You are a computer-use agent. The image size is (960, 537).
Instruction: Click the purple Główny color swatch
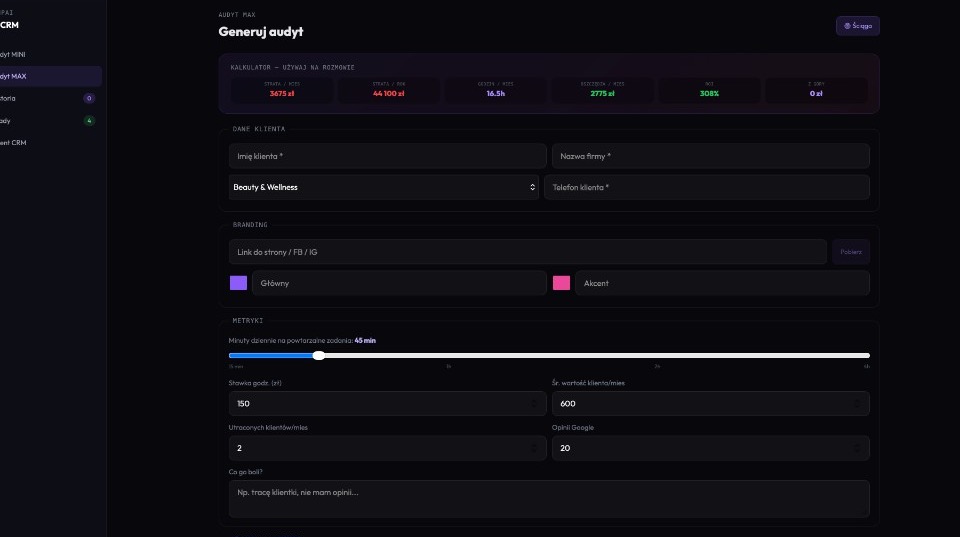[238, 283]
